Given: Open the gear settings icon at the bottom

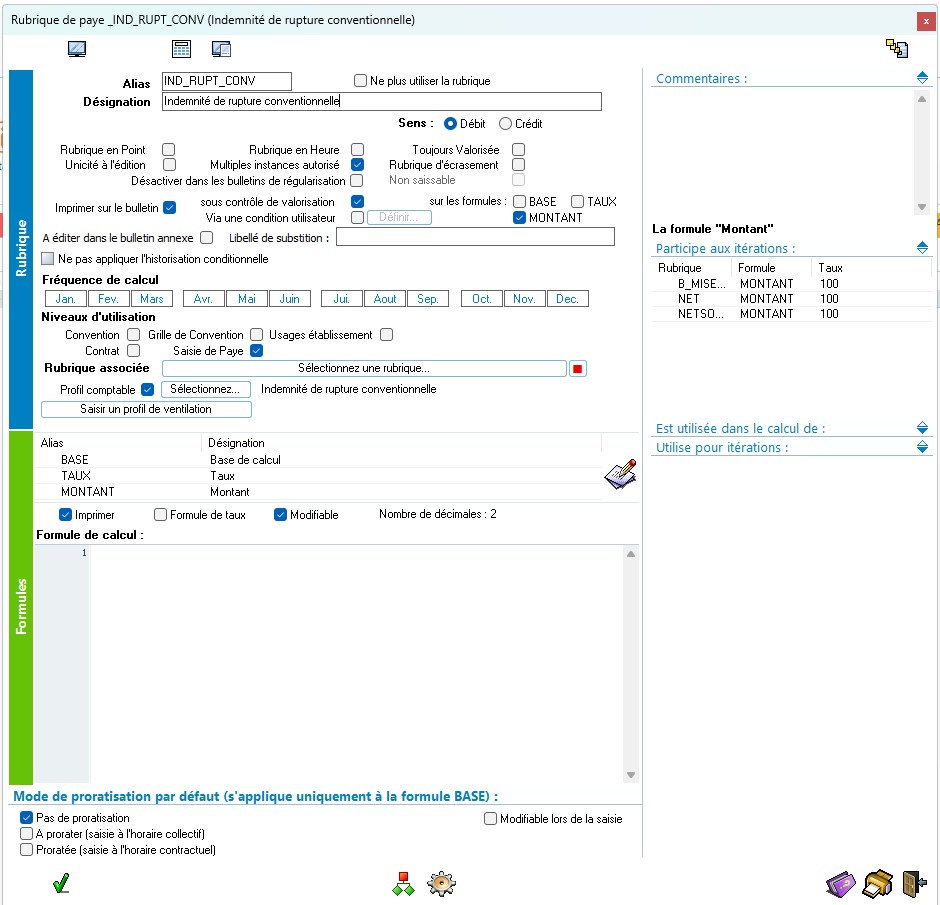Looking at the screenshot, I should pos(440,883).
